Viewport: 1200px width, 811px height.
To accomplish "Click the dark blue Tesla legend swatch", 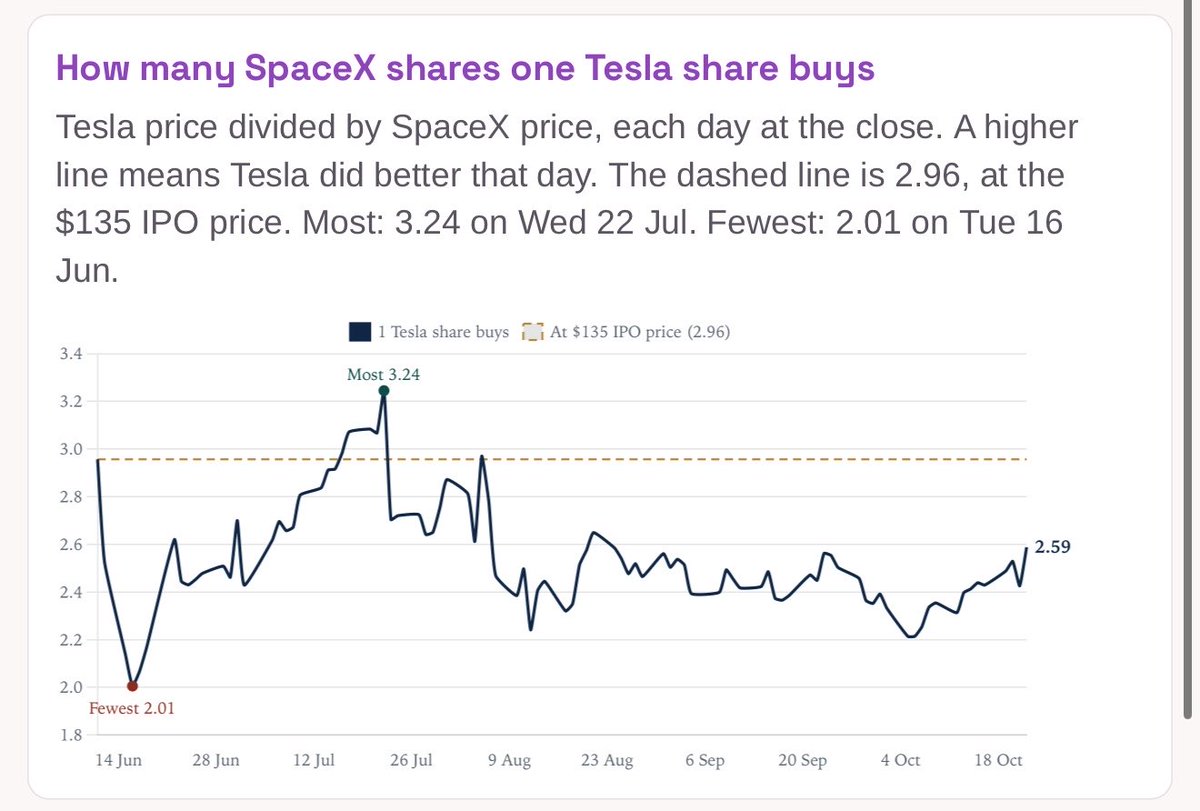I will point(360,332).
